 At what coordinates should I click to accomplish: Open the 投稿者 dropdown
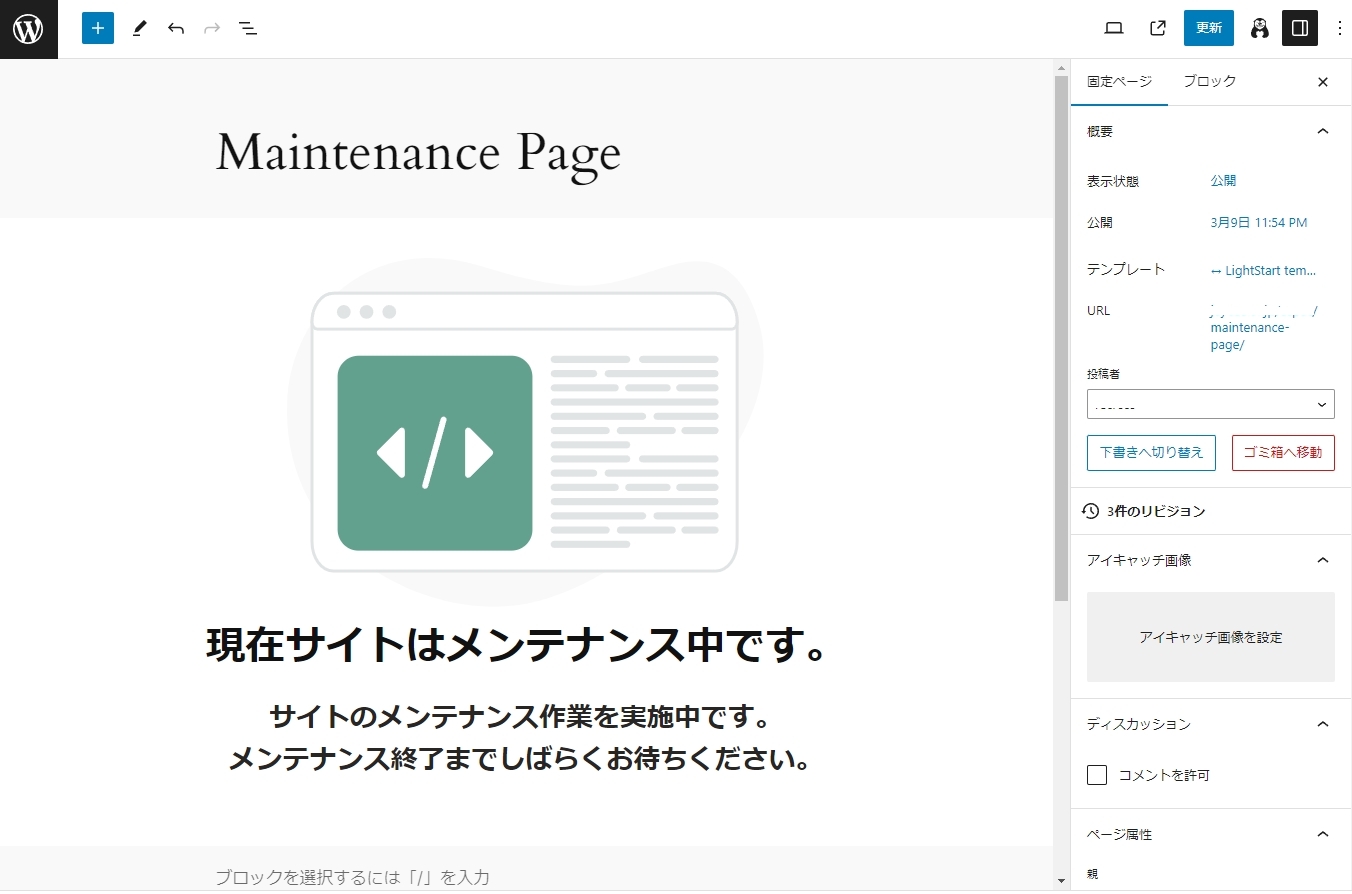tap(1210, 404)
